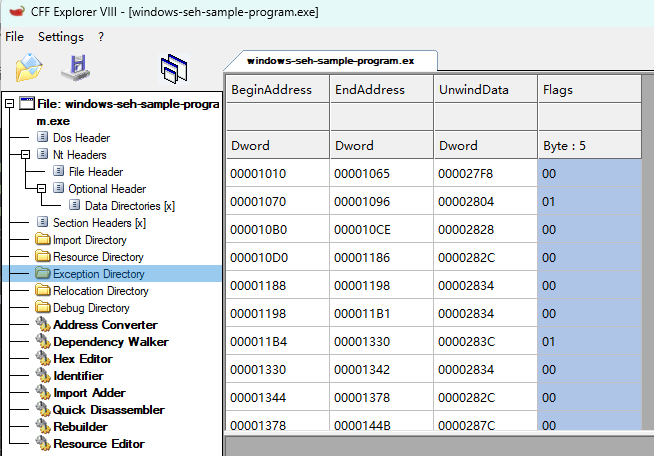Screen dimensions: 654x456
Task: Click the Data Directories page icon
Action: pos(74,205)
